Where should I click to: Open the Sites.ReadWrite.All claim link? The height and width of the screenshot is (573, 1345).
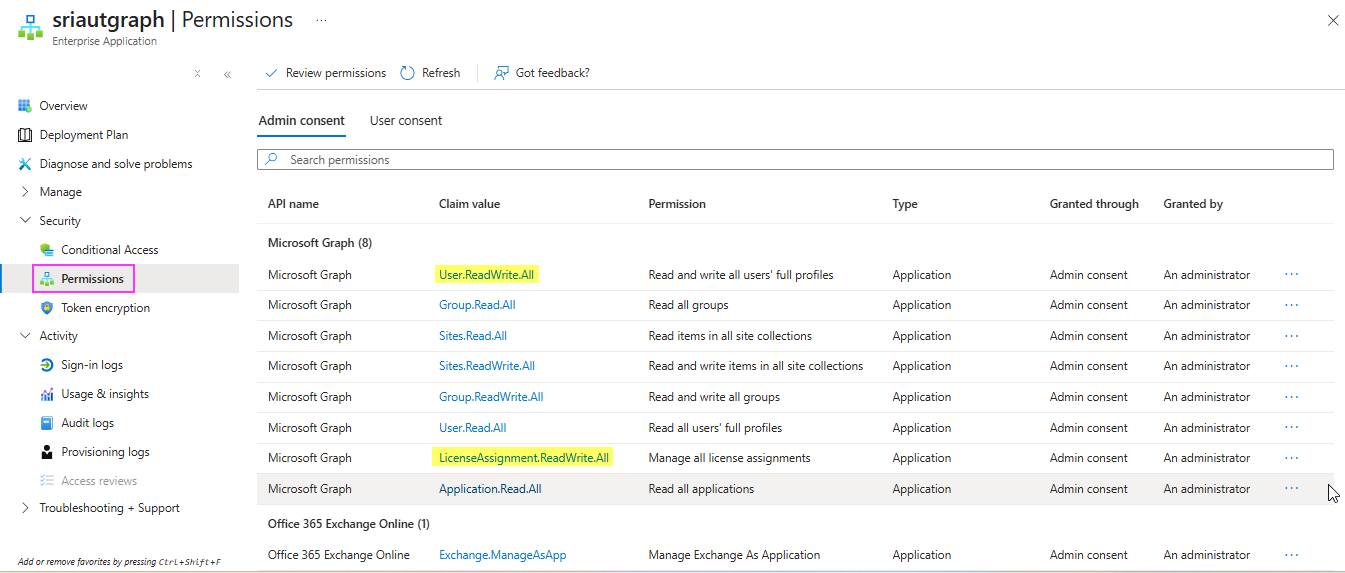(487, 366)
